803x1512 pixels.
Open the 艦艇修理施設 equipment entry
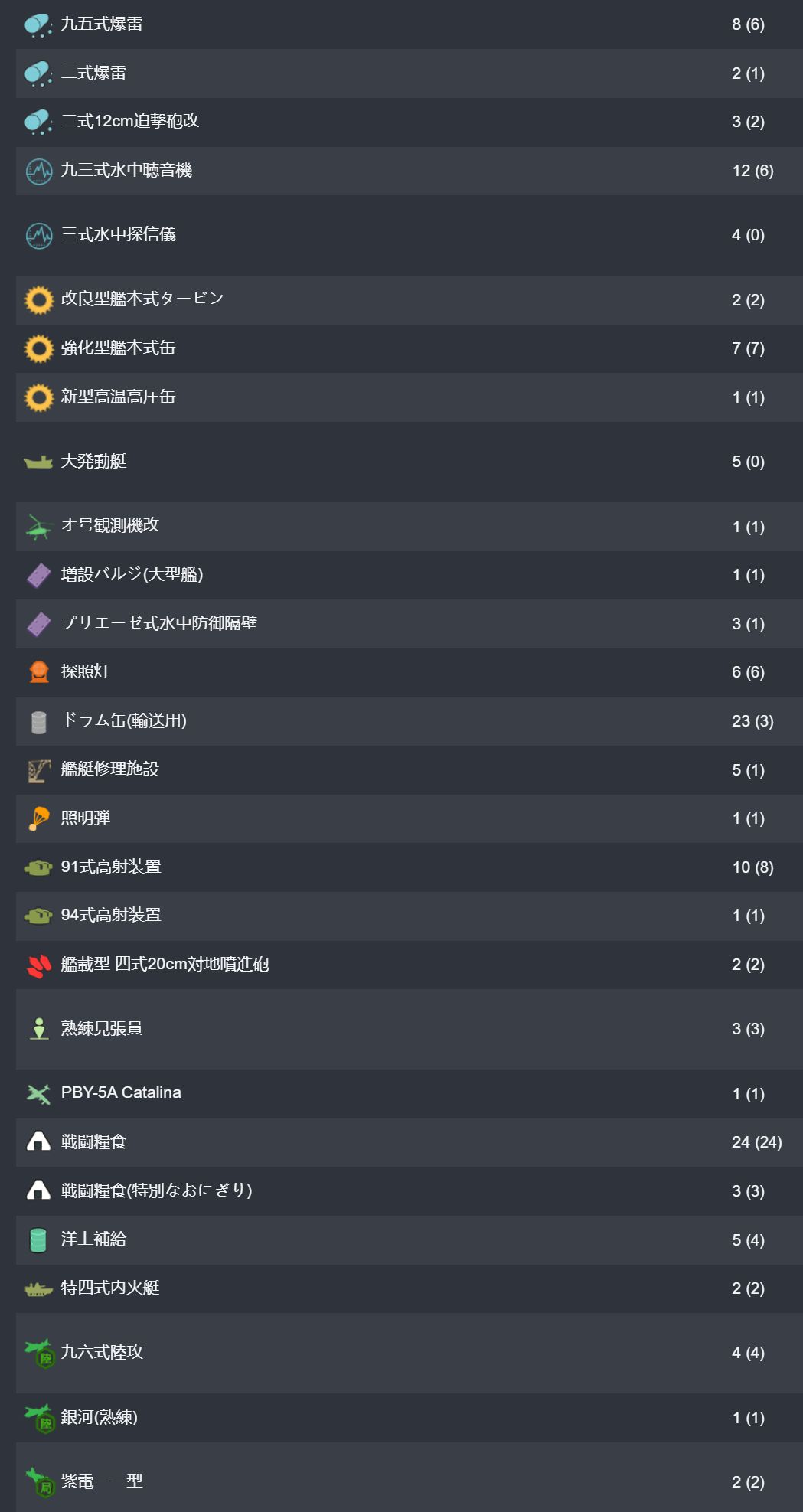tap(410, 770)
